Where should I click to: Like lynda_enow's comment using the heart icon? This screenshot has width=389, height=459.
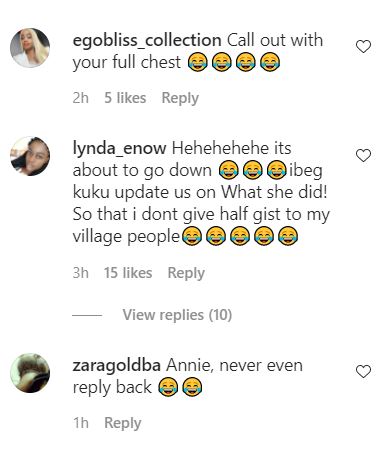(363, 155)
